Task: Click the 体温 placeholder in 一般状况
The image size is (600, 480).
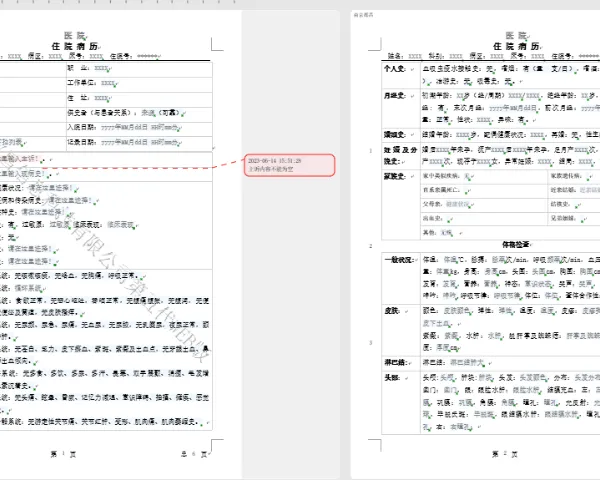Action: [450, 260]
